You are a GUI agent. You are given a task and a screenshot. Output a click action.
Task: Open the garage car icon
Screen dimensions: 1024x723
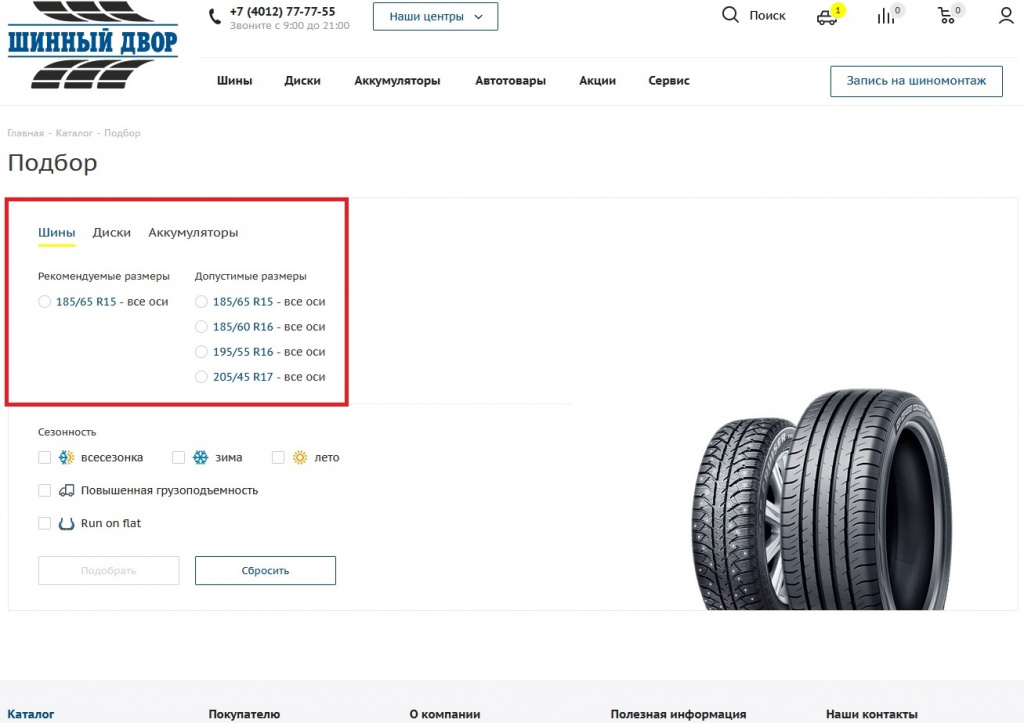826,17
